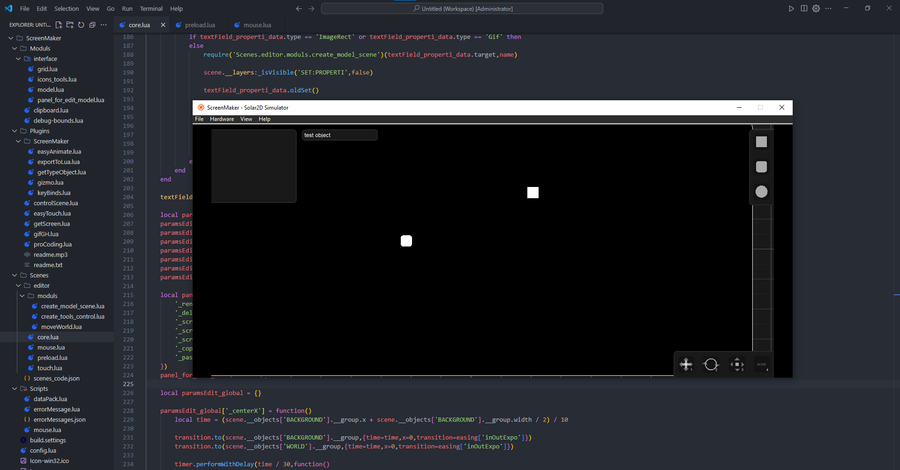Collapse the Scripts folder

click(15, 389)
